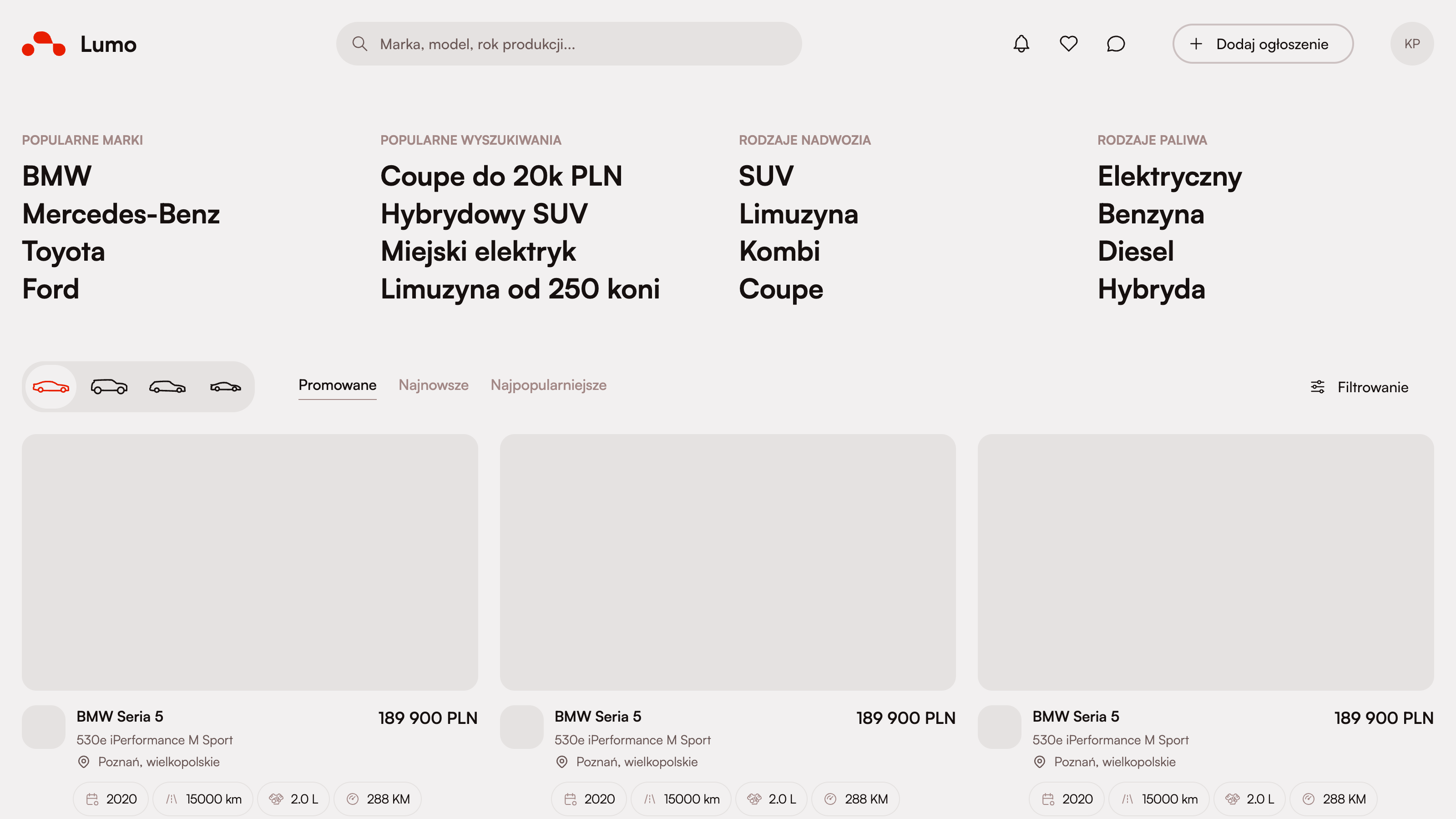1456x819 pixels.
Task: Select the Hybrydowy SUV popular search
Action: 484,214
